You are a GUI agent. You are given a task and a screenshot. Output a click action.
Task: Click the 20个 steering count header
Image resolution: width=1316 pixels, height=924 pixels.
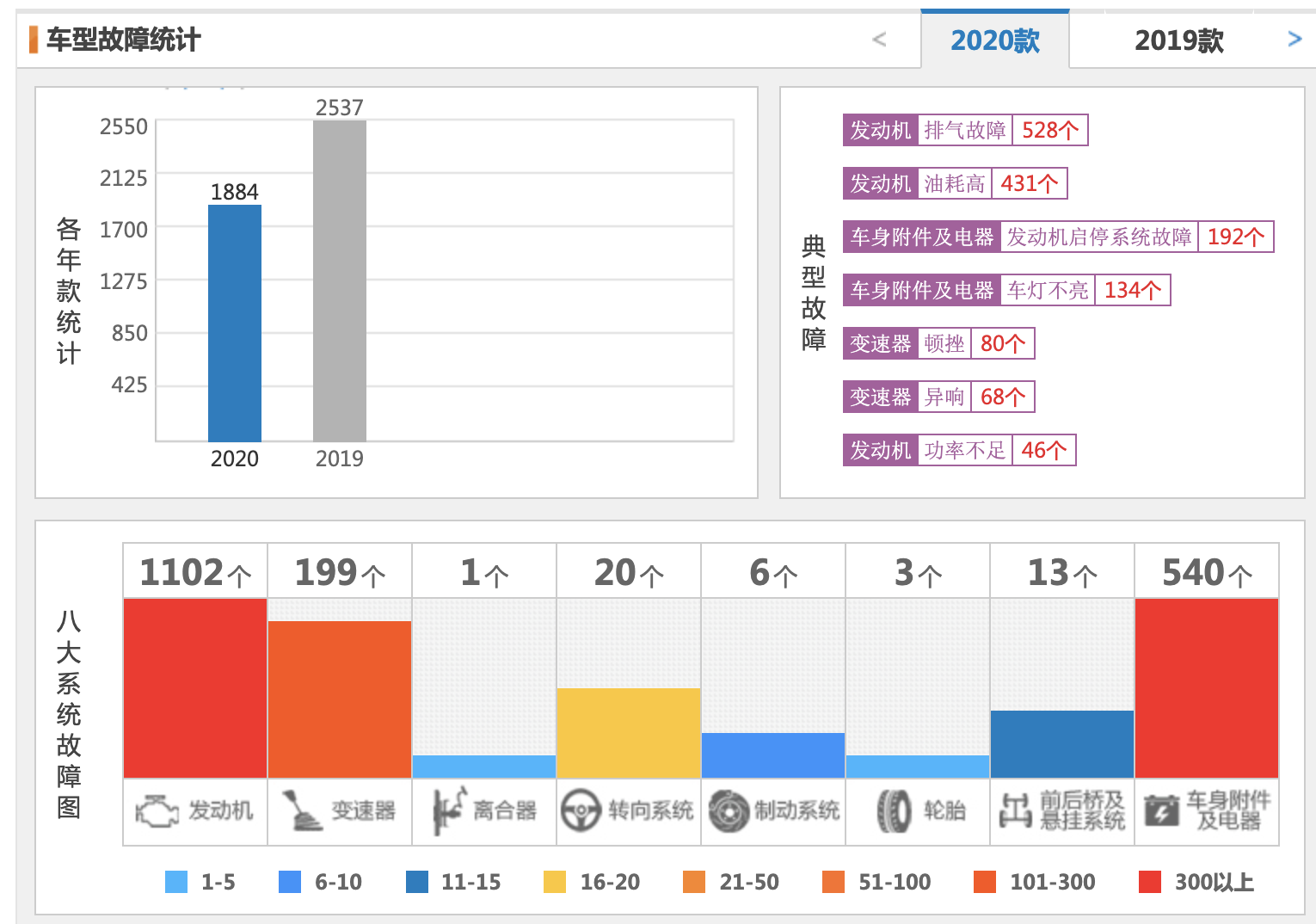[629, 572]
